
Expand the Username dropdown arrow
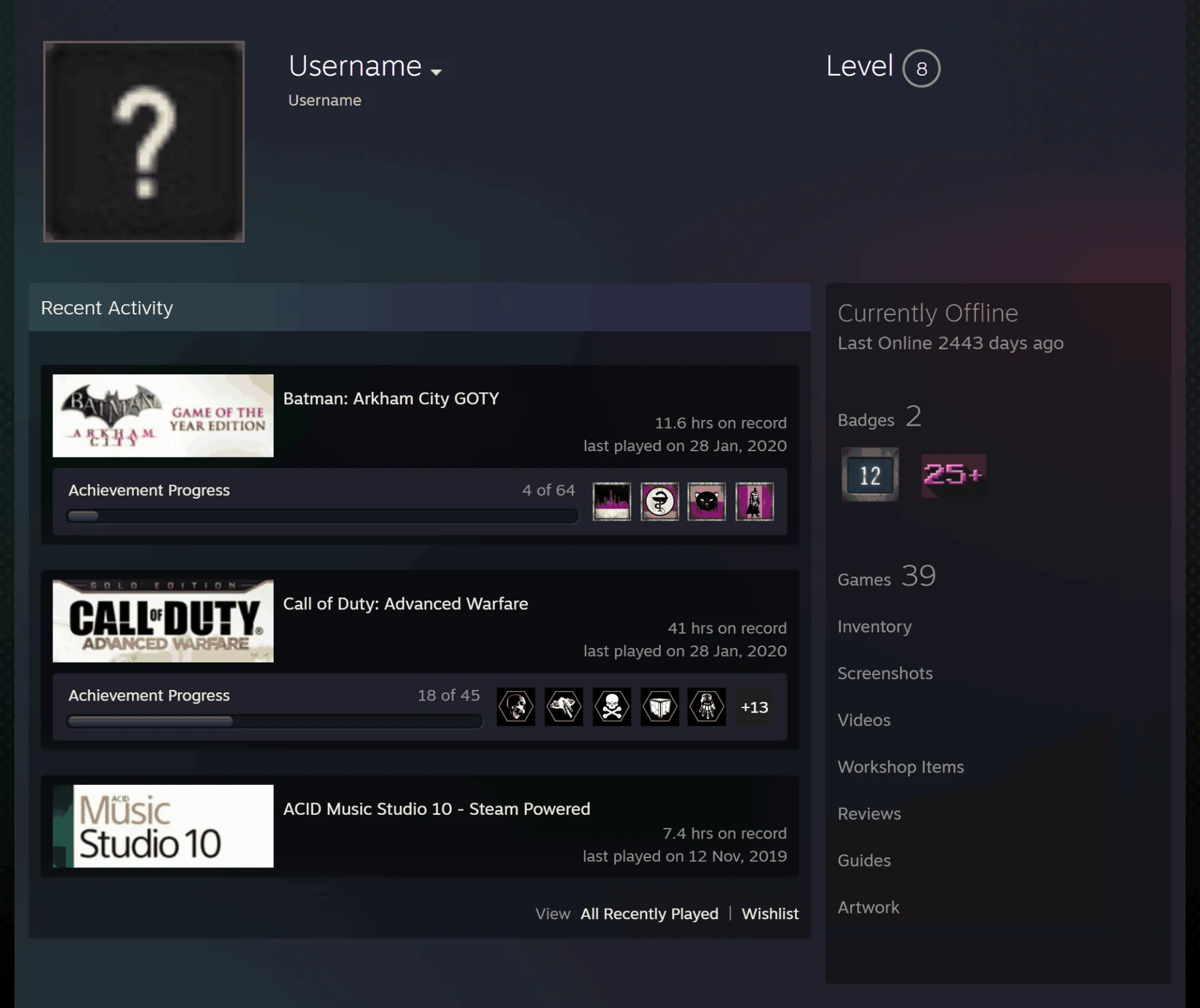pos(436,72)
